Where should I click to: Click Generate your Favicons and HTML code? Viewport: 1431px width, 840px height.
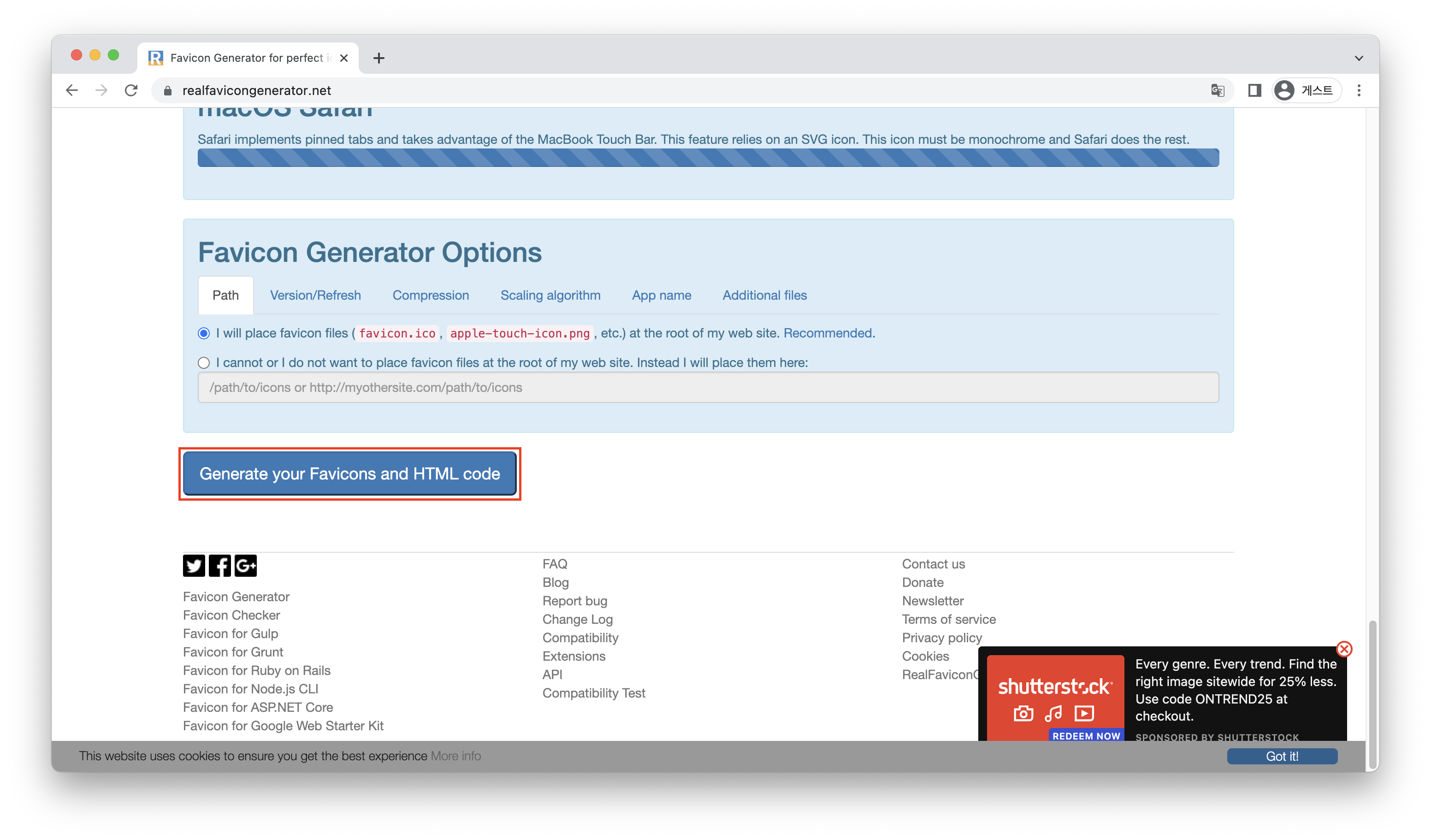pos(350,473)
